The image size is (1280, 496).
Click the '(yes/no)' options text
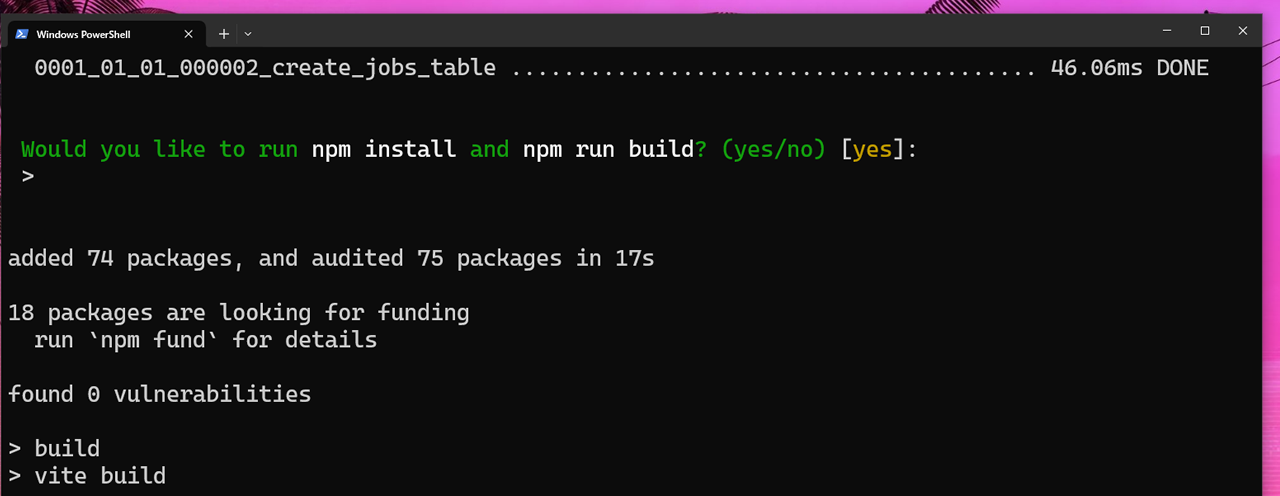pos(773,150)
